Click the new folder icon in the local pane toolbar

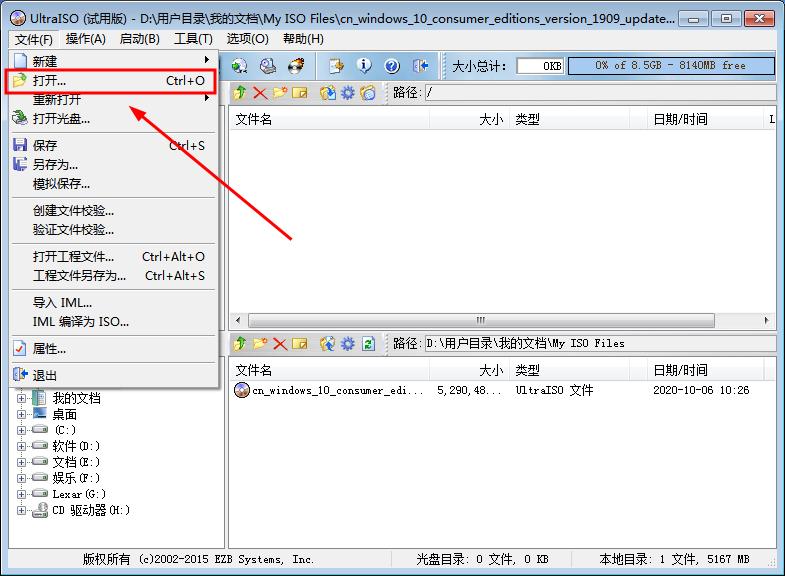click(260, 343)
